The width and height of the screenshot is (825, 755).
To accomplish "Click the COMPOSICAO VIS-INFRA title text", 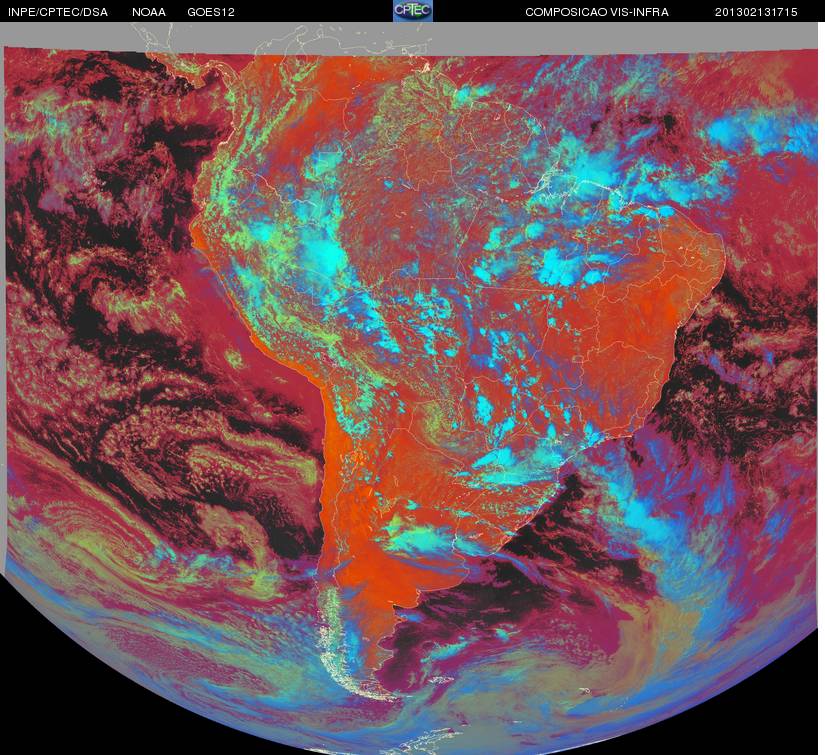I will pyautogui.click(x=597, y=12).
